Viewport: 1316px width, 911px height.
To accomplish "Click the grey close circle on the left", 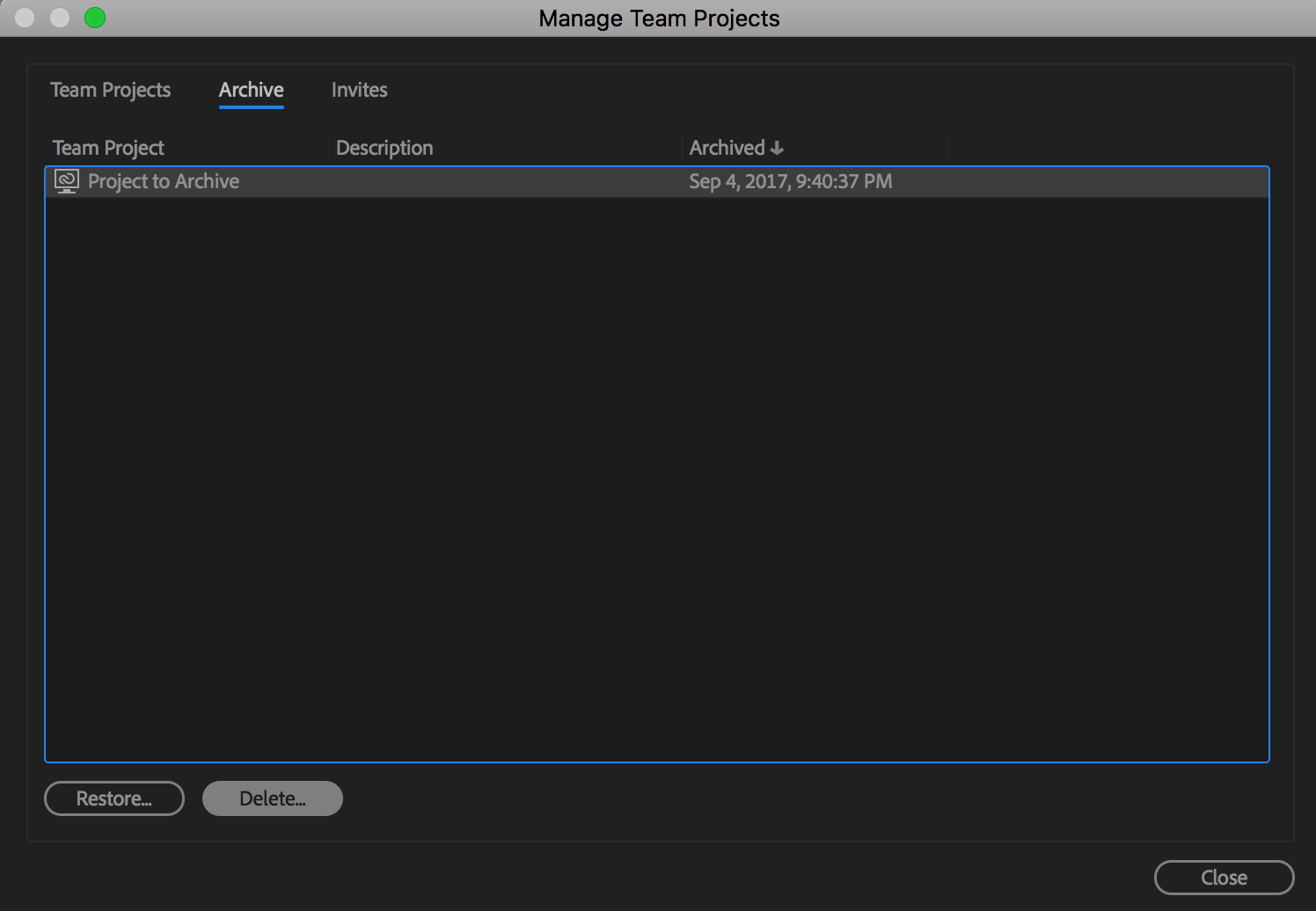I will pos(24,17).
